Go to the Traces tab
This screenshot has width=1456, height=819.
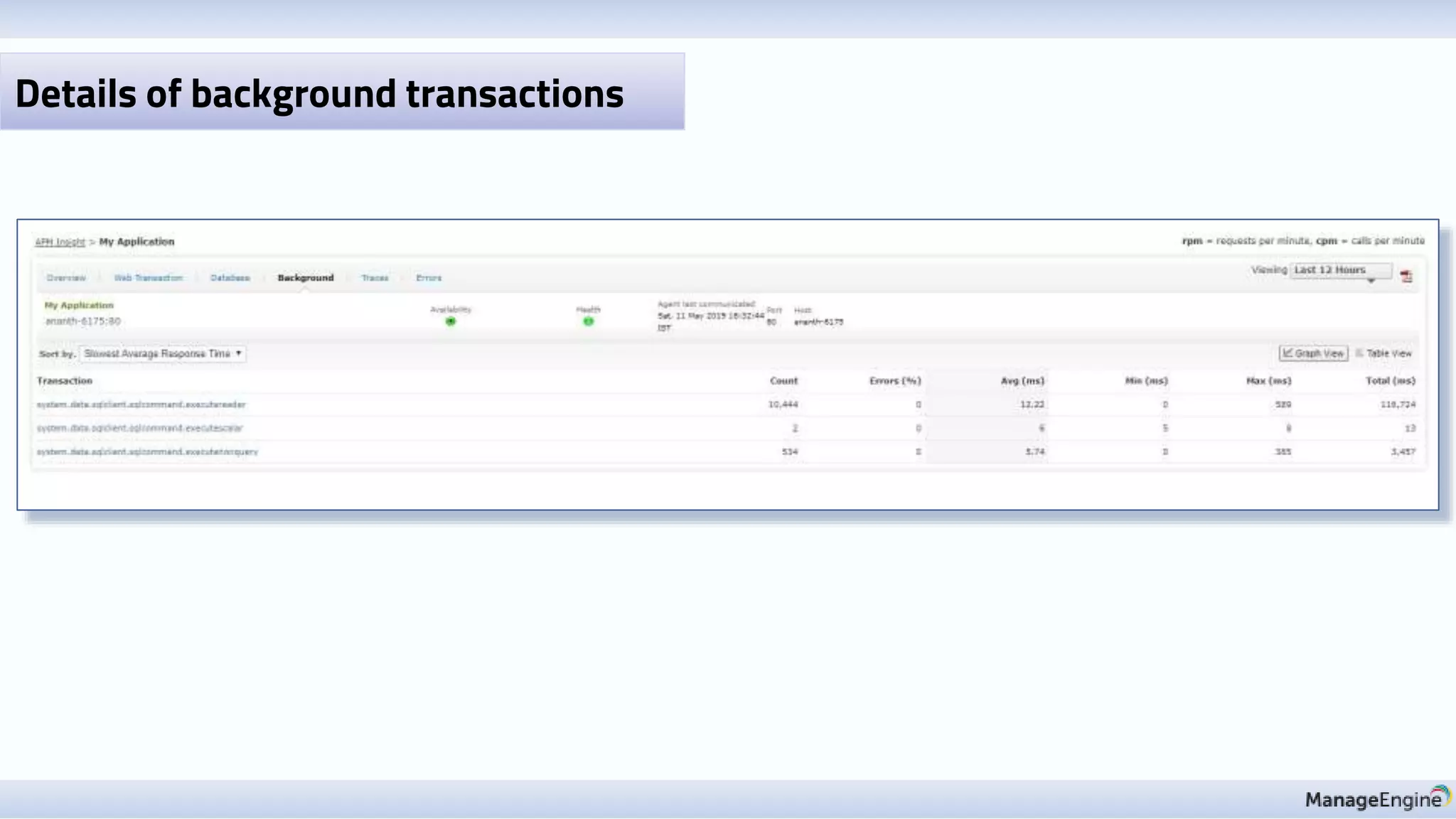coord(375,278)
